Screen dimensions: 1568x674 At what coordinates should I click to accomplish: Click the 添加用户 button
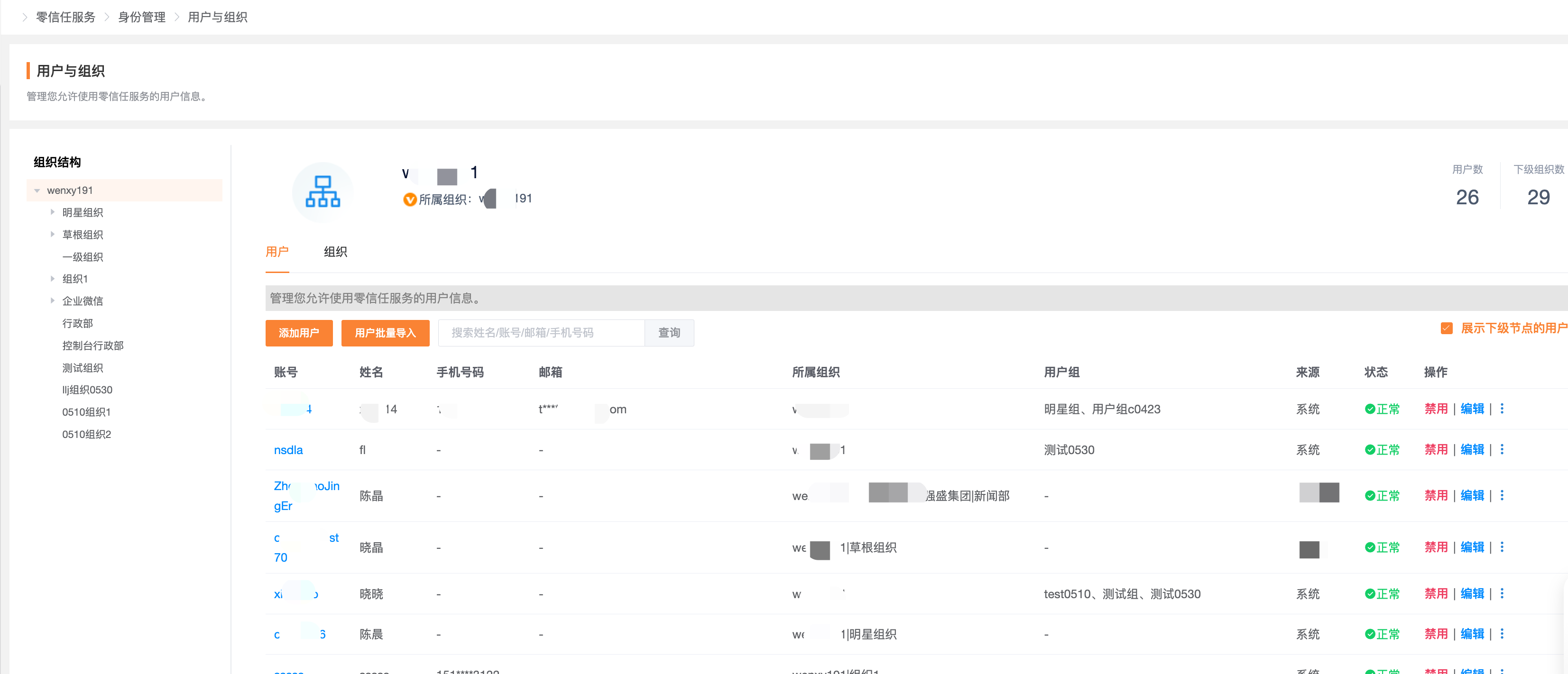(x=299, y=333)
